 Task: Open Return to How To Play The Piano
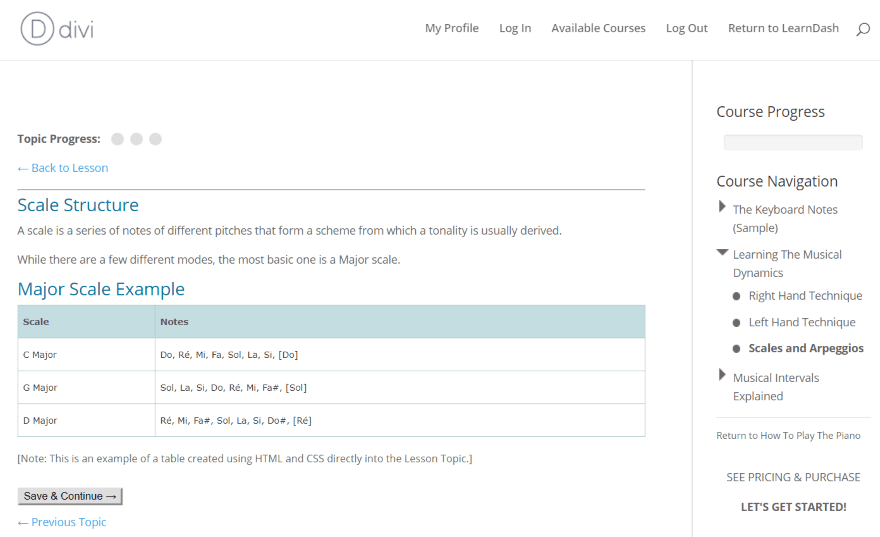point(788,435)
